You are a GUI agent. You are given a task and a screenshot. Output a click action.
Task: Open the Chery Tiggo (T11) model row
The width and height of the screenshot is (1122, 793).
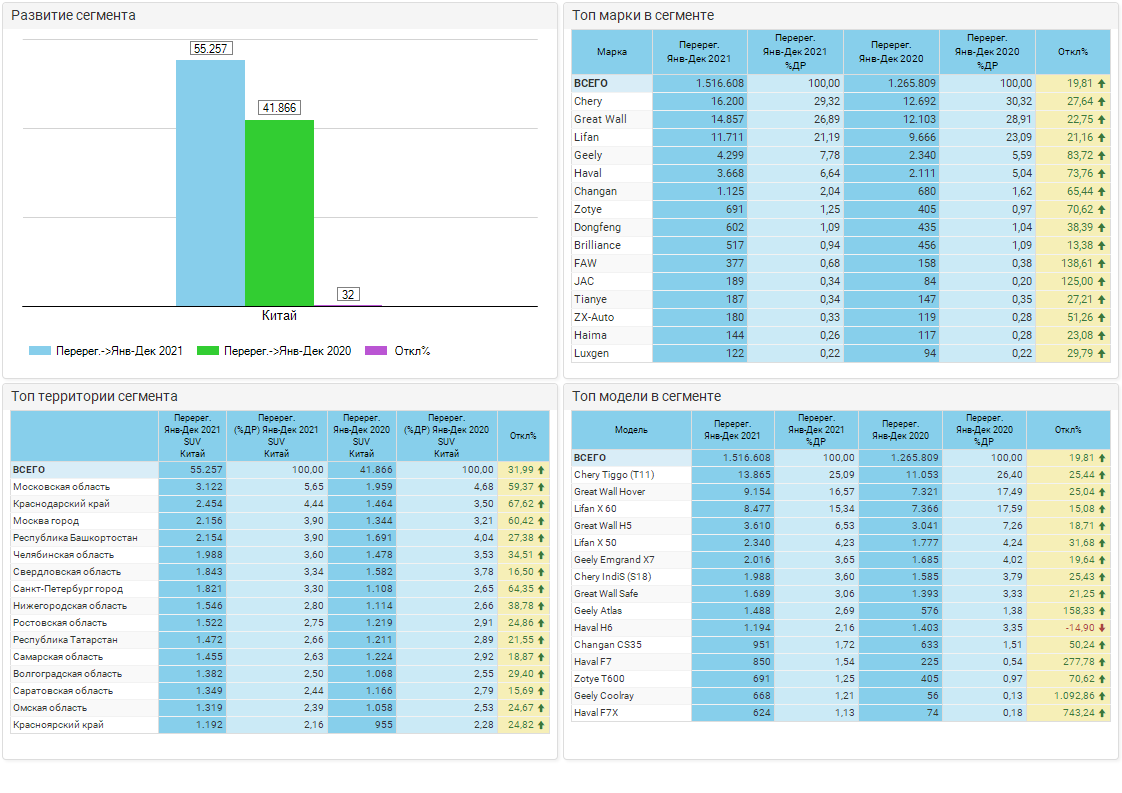614,475
